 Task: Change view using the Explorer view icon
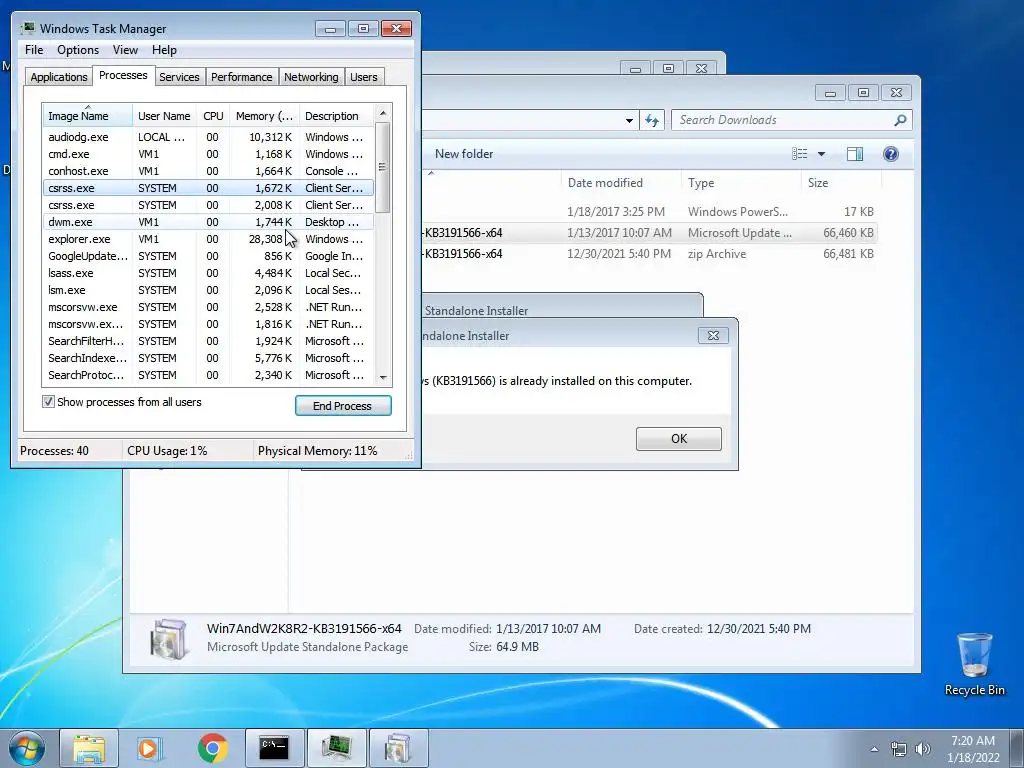pyautogui.click(x=799, y=153)
